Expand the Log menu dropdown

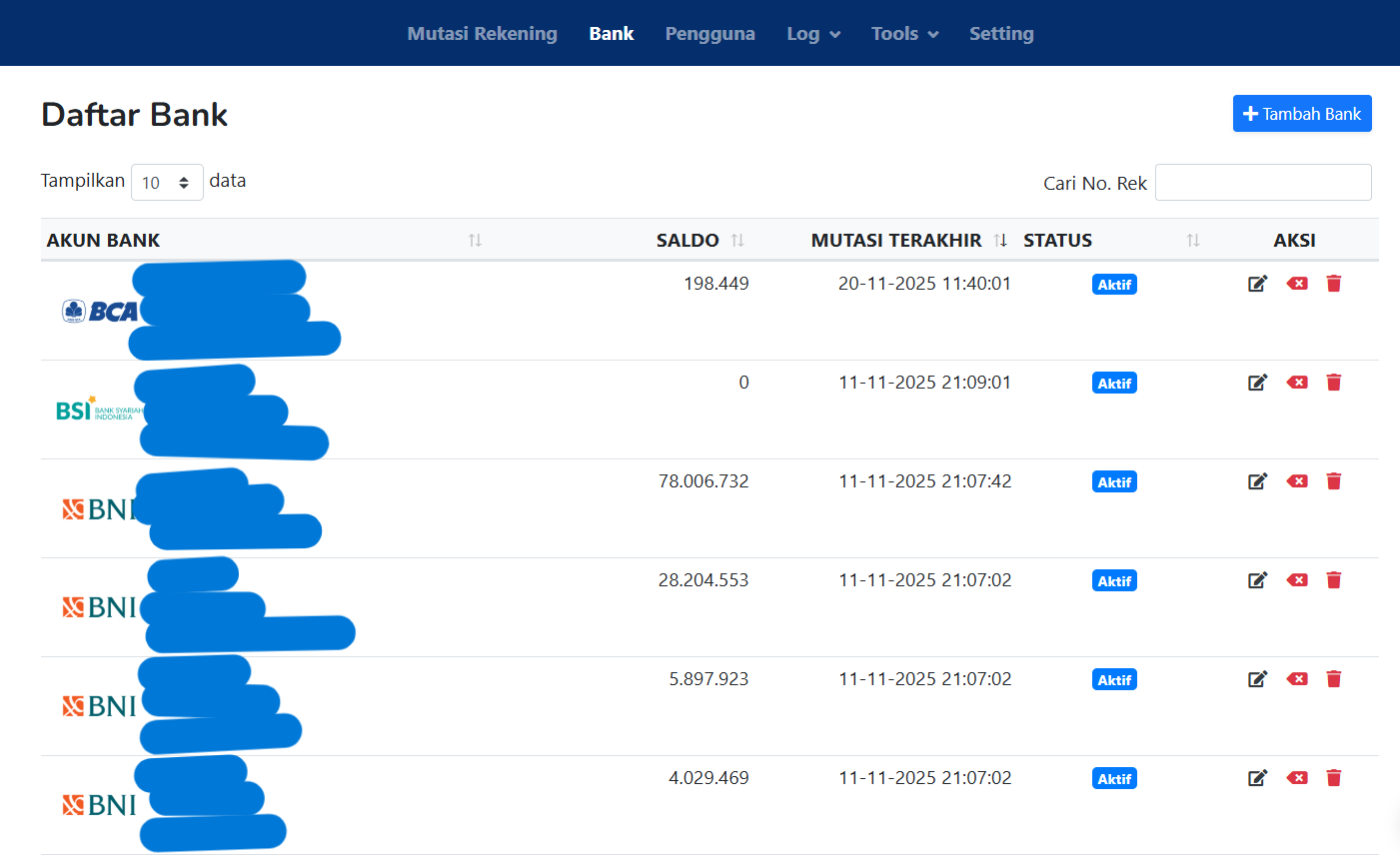pyautogui.click(x=813, y=34)
